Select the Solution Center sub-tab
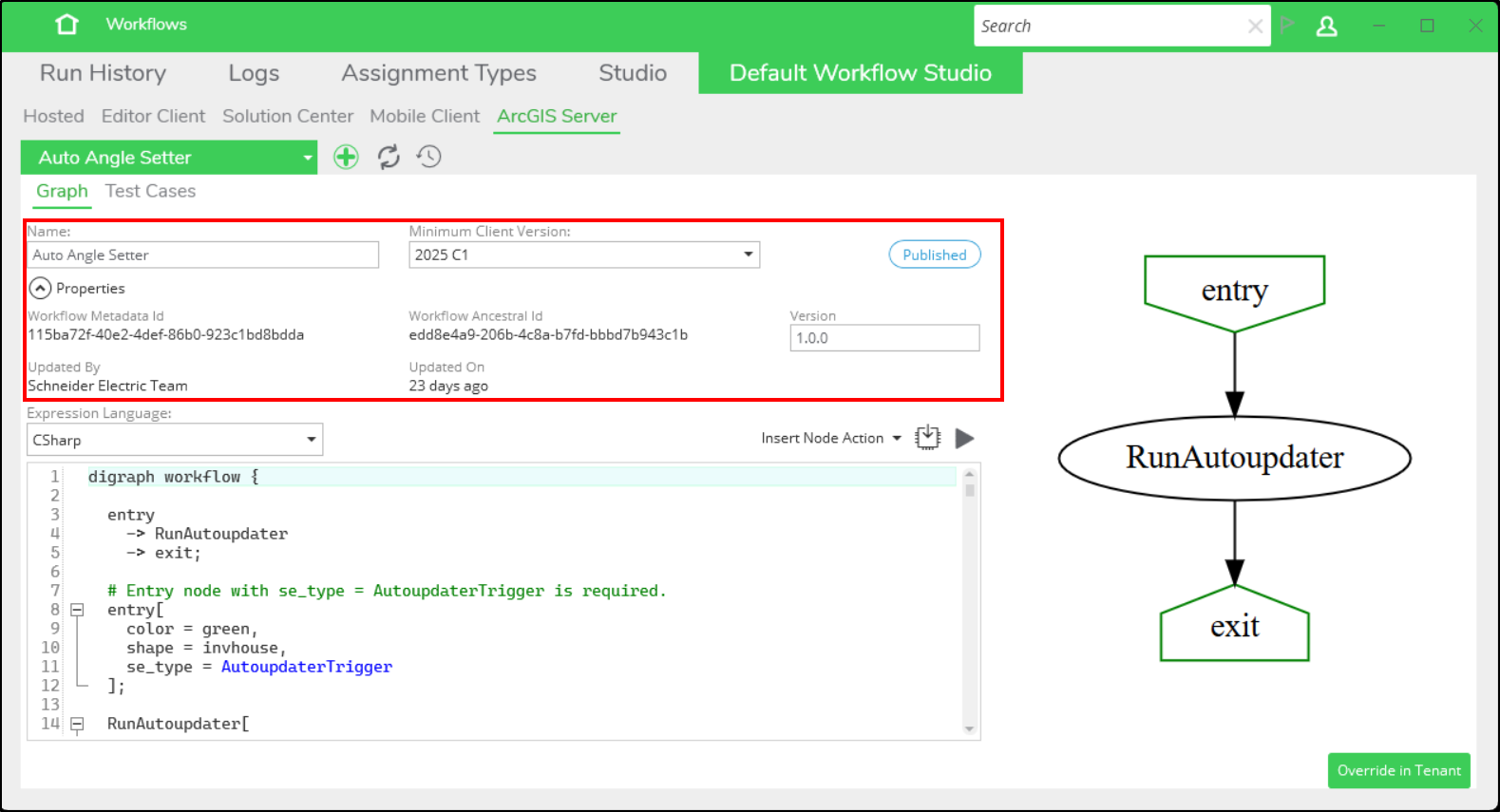 point(288,116)
